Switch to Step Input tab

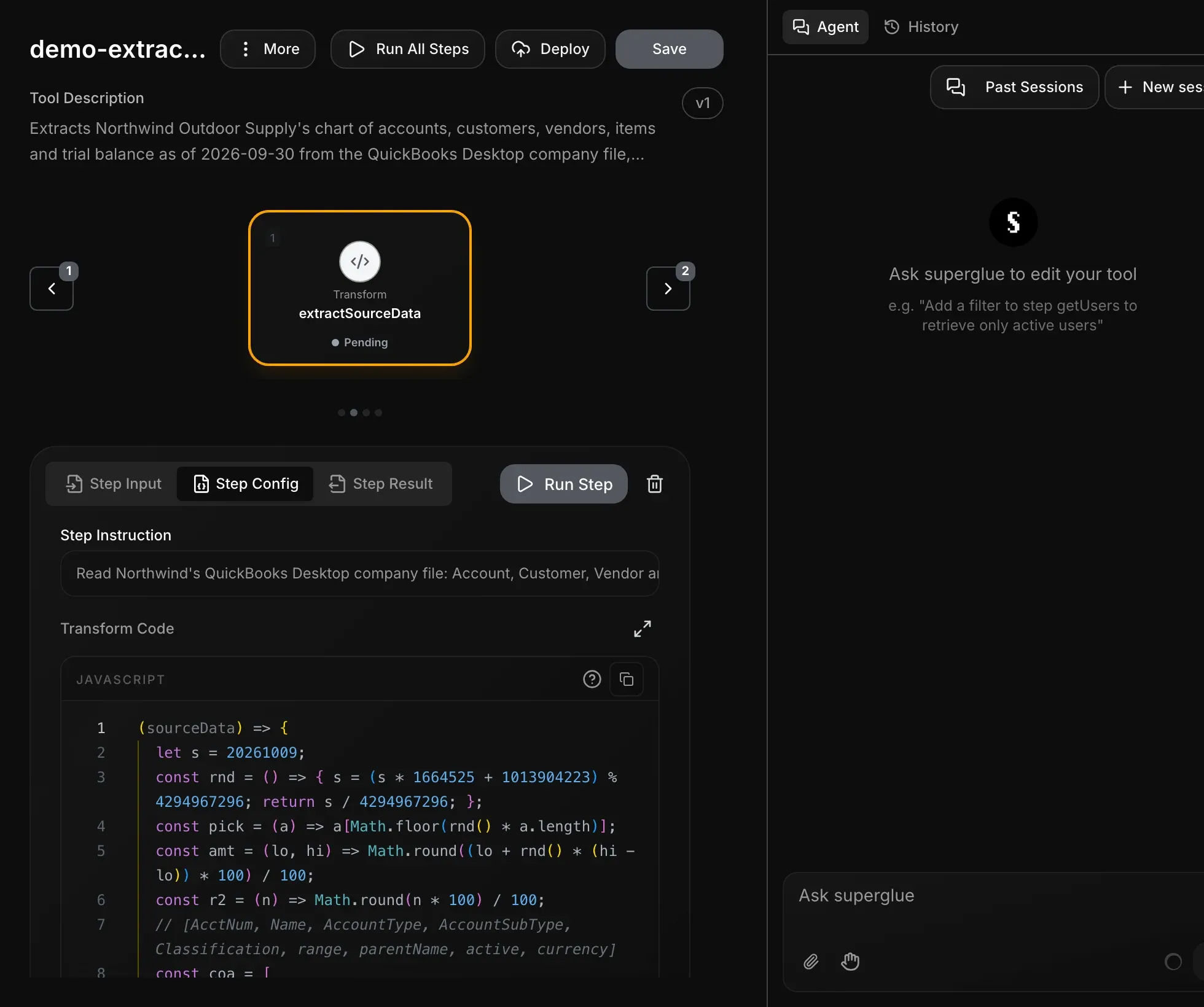[114, 484]
